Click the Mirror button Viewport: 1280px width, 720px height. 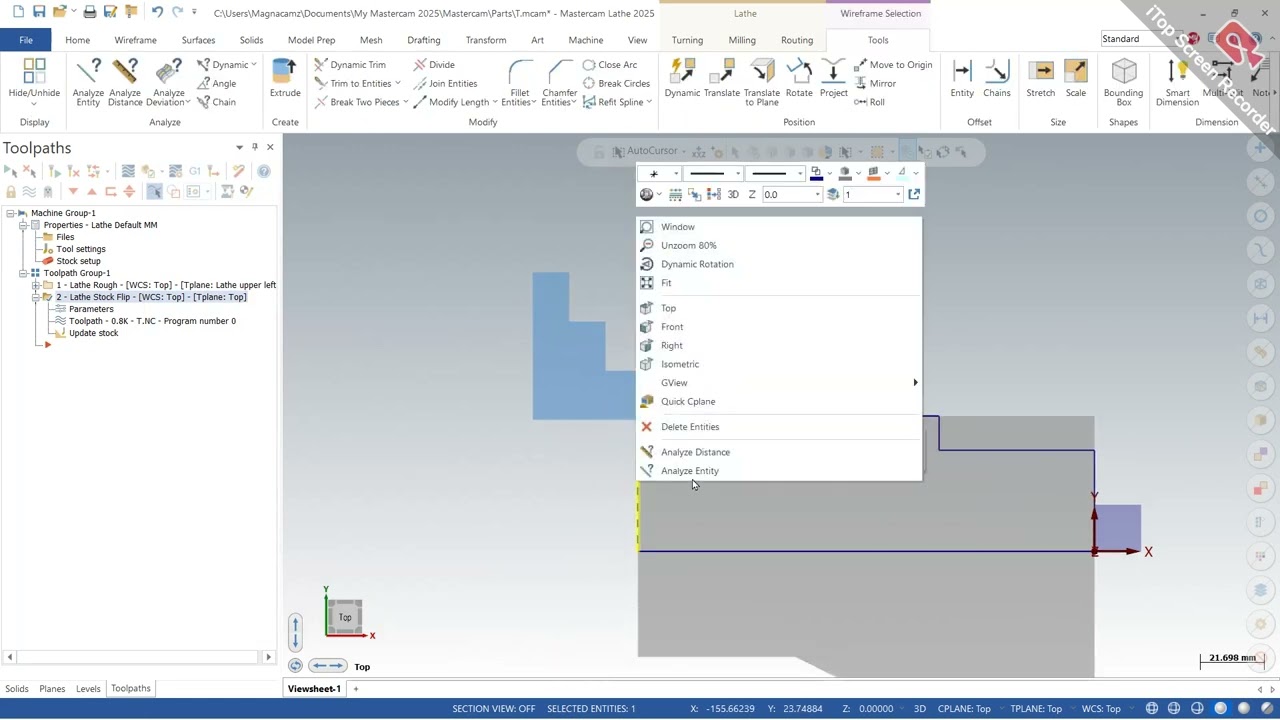(875, 84)
